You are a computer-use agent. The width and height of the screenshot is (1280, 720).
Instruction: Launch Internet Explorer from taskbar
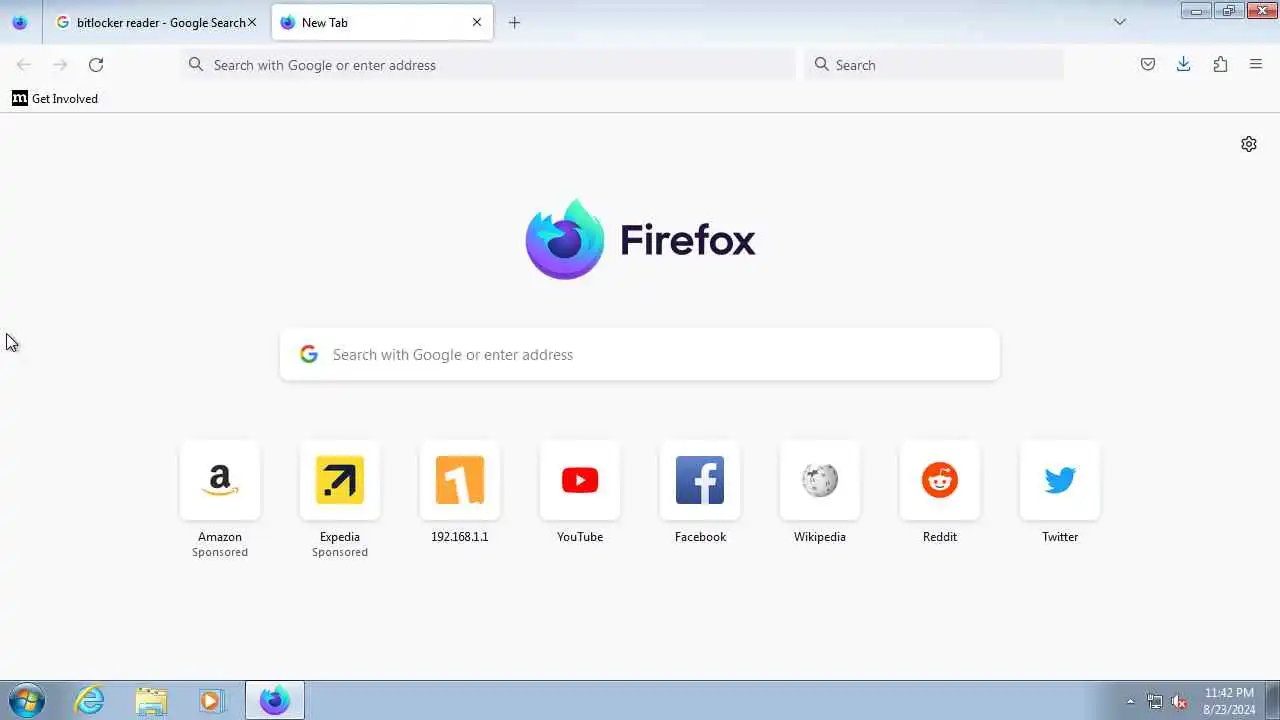[x=90, y=700]
